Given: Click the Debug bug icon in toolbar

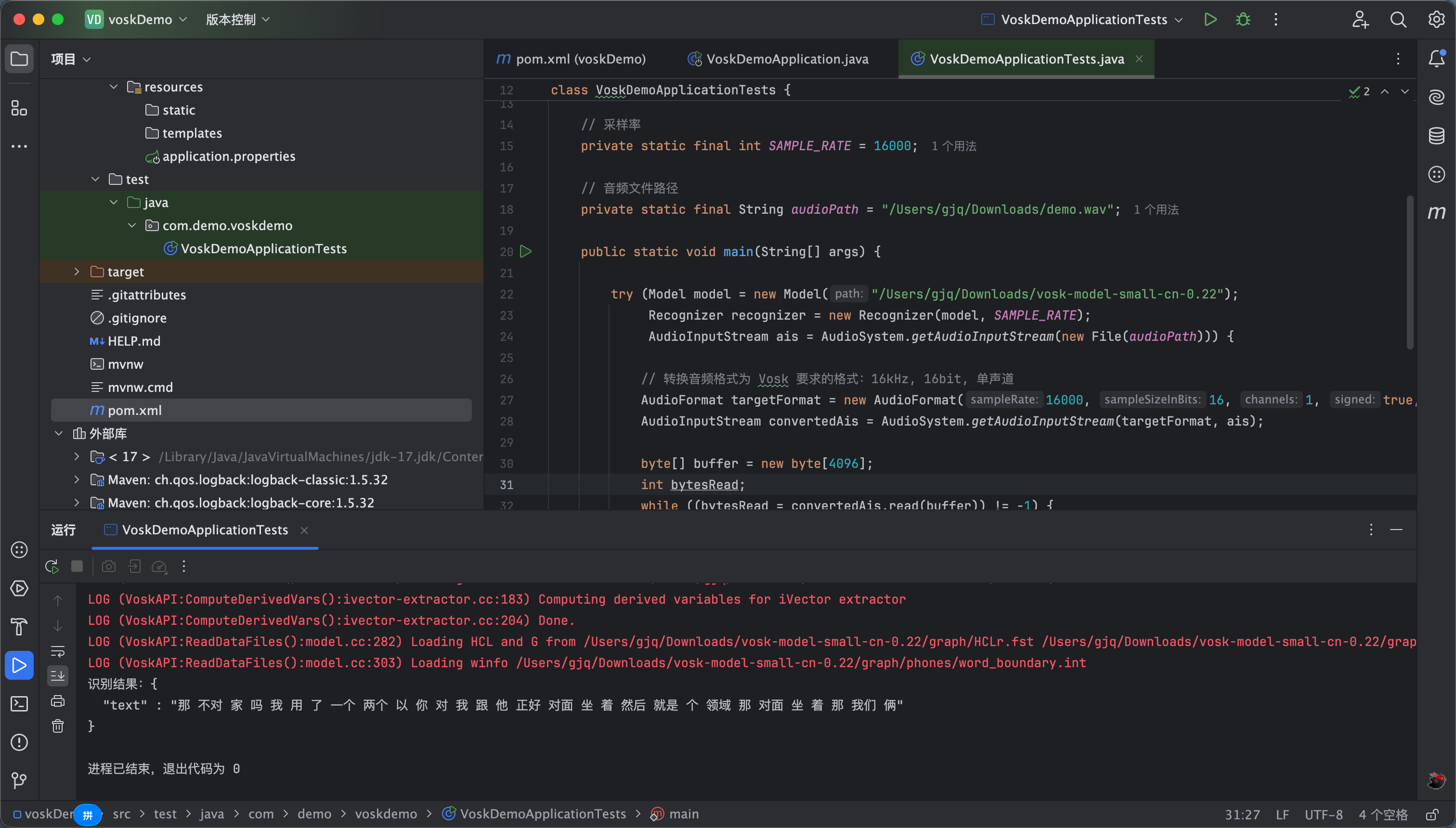Looking at the screenshot, I should [1243, 19].
